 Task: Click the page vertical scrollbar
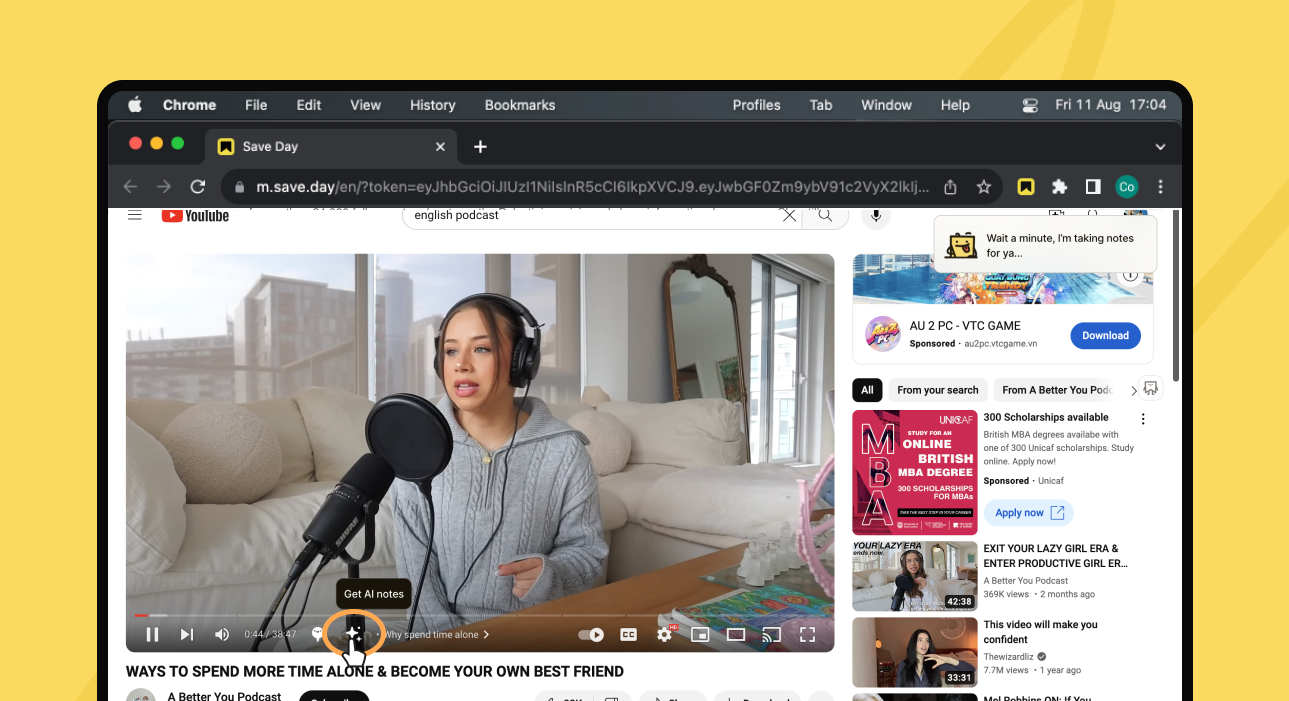coord(1177,294)
